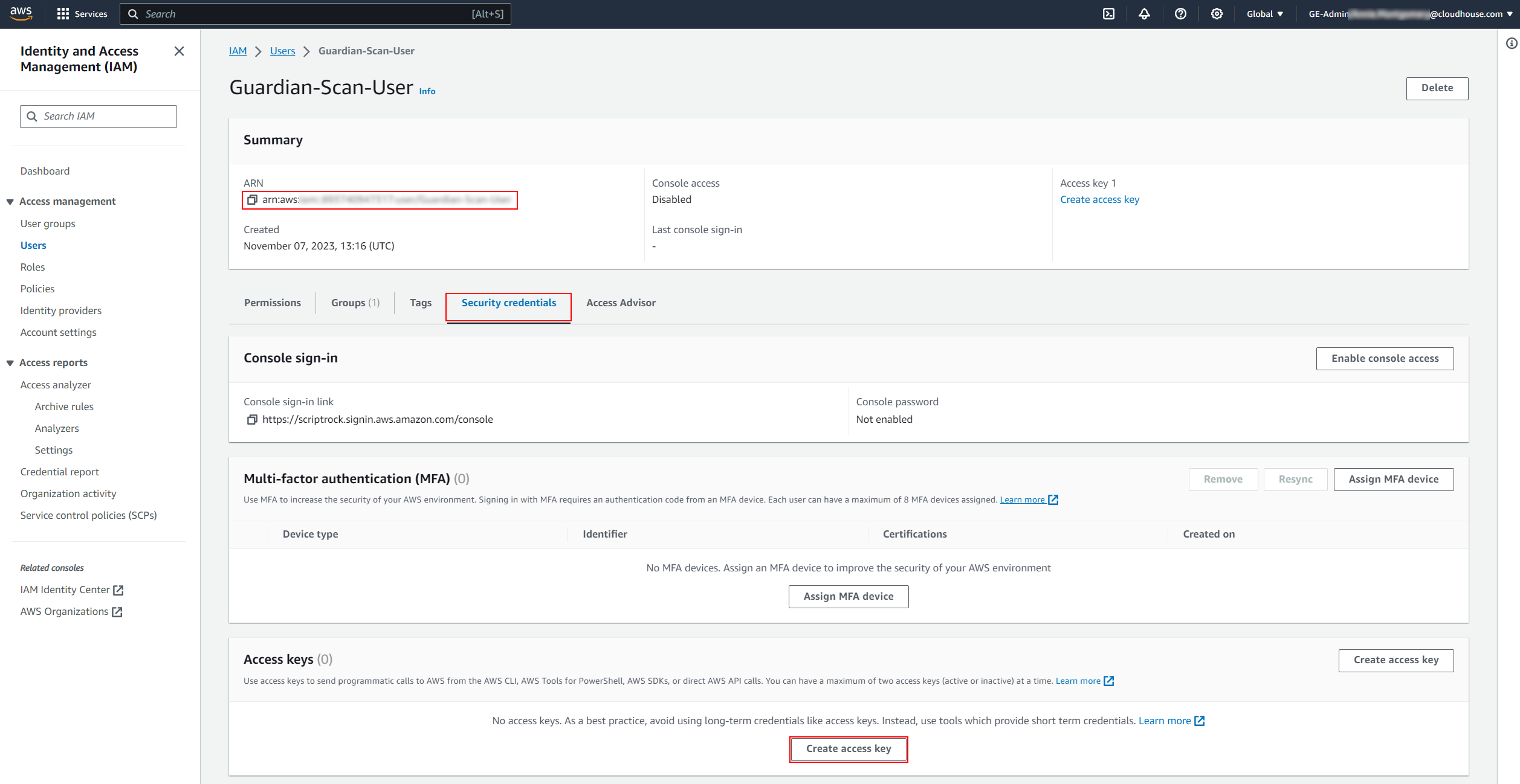Open Access analyzer Settings in sidebar
The width and height of the screenshot is (1520, 784).
point(54,450)
